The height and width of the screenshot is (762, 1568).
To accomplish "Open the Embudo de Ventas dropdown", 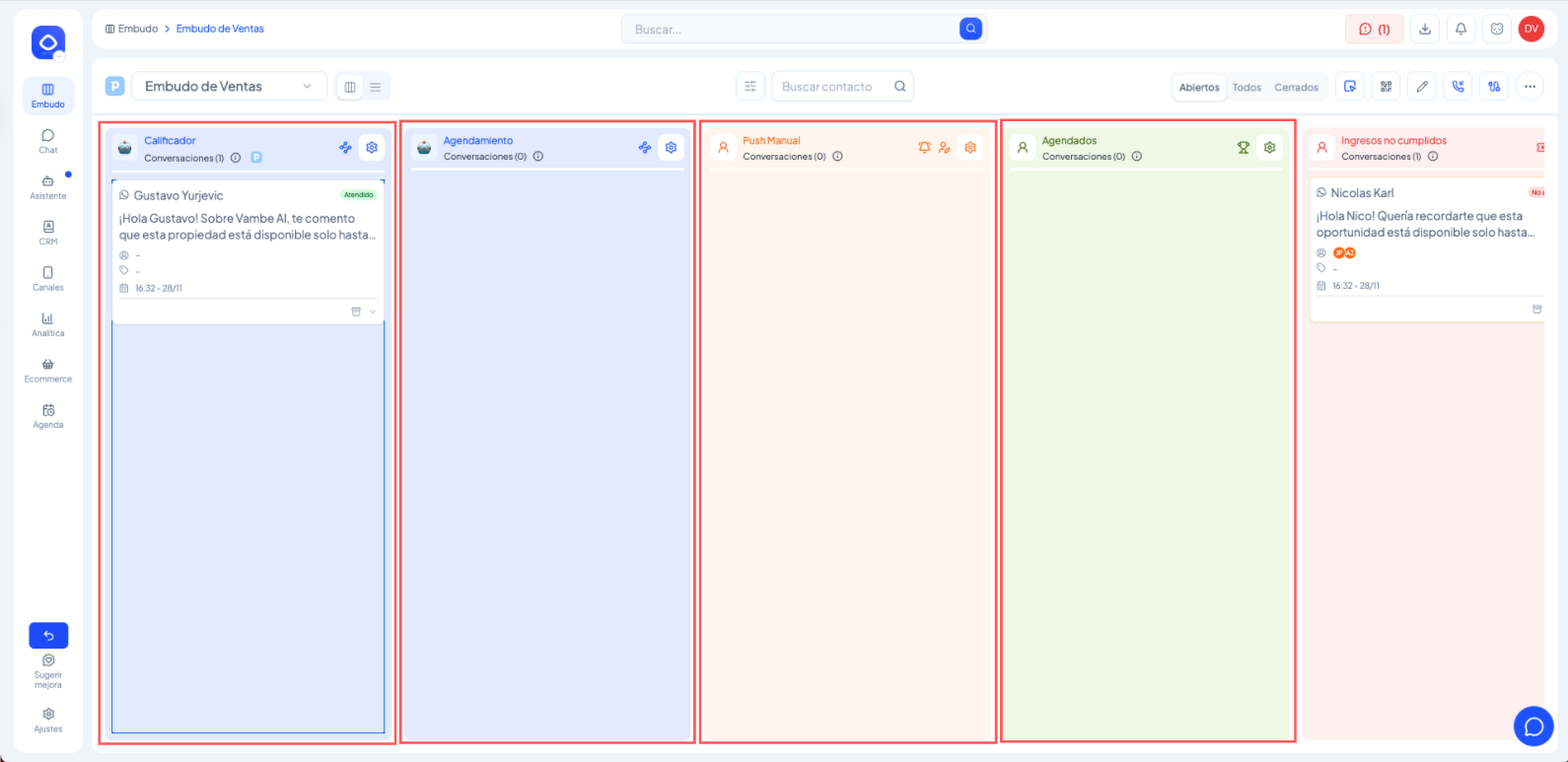I will 229,87.
